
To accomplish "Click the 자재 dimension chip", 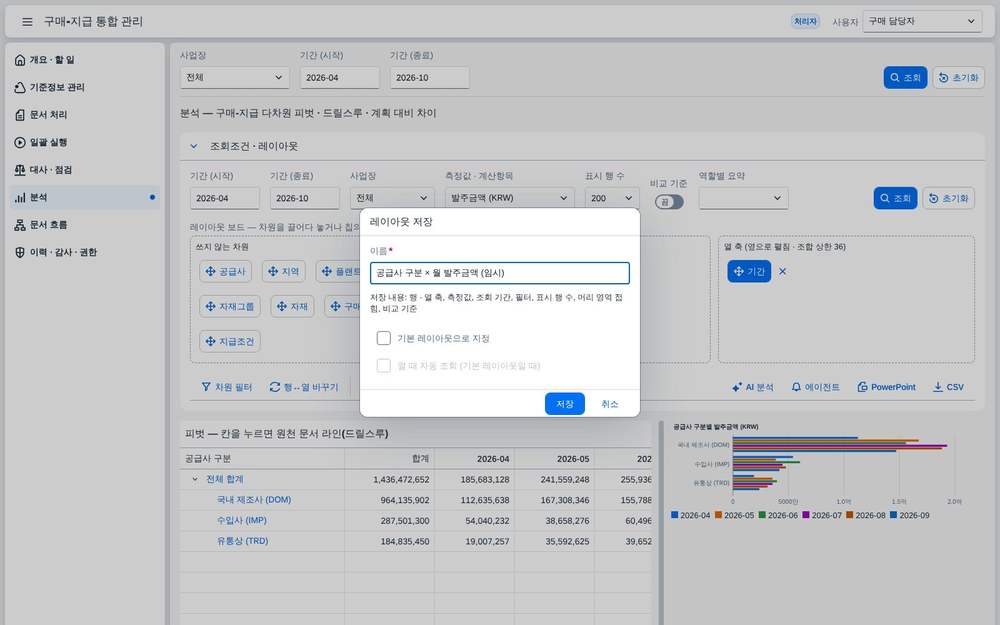I will (292, 306).
